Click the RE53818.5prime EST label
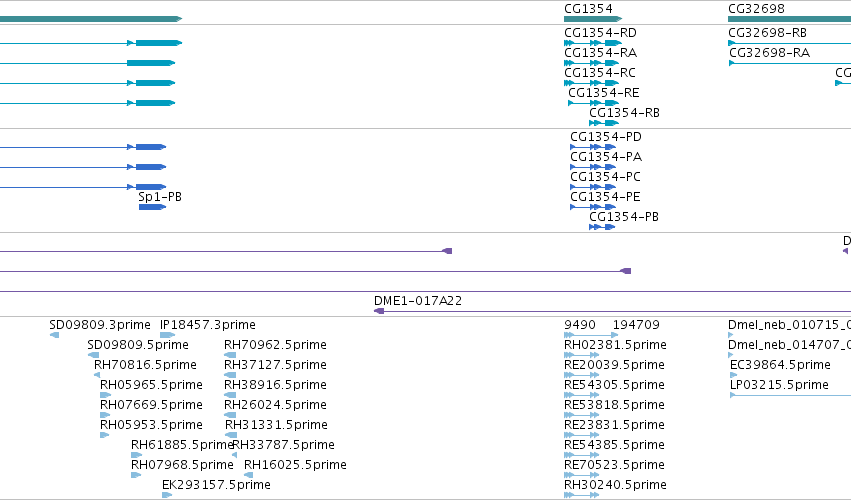The height and width of the screenshot is (500, 851). pyautogui.click(x=614, y=405)
